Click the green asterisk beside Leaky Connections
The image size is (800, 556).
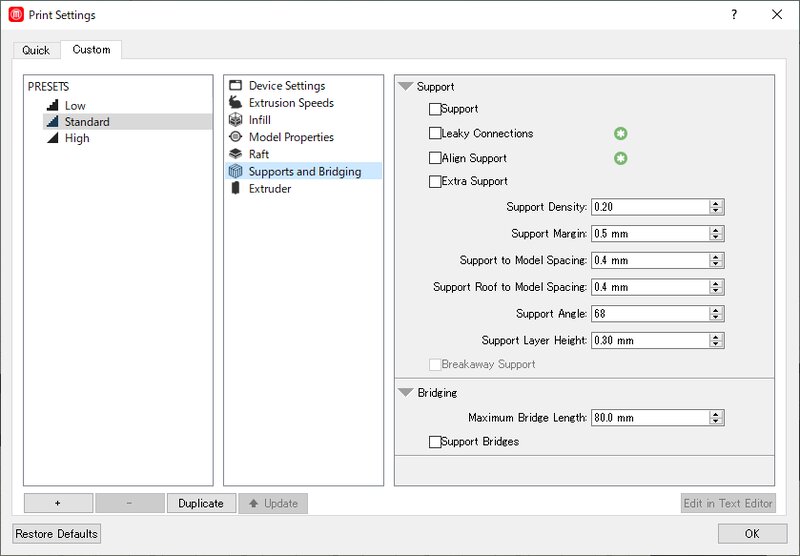point(620,134)
